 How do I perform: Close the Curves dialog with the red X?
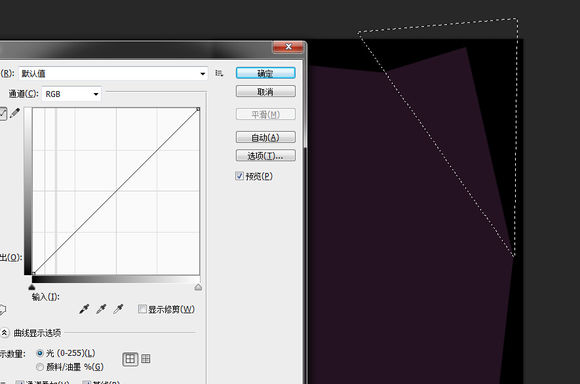click(288, 47)
